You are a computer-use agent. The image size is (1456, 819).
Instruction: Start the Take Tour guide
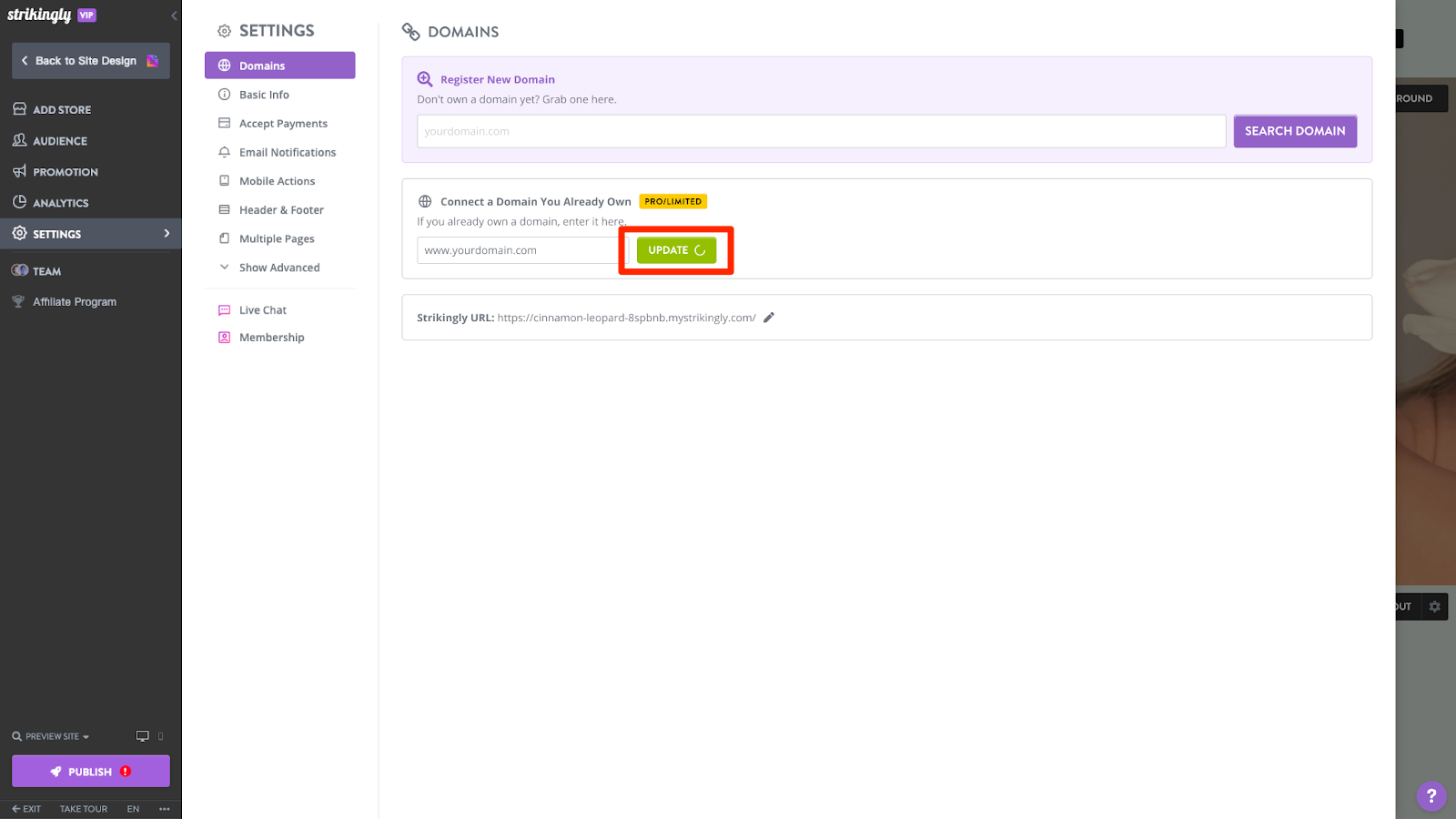pos(84,809)
